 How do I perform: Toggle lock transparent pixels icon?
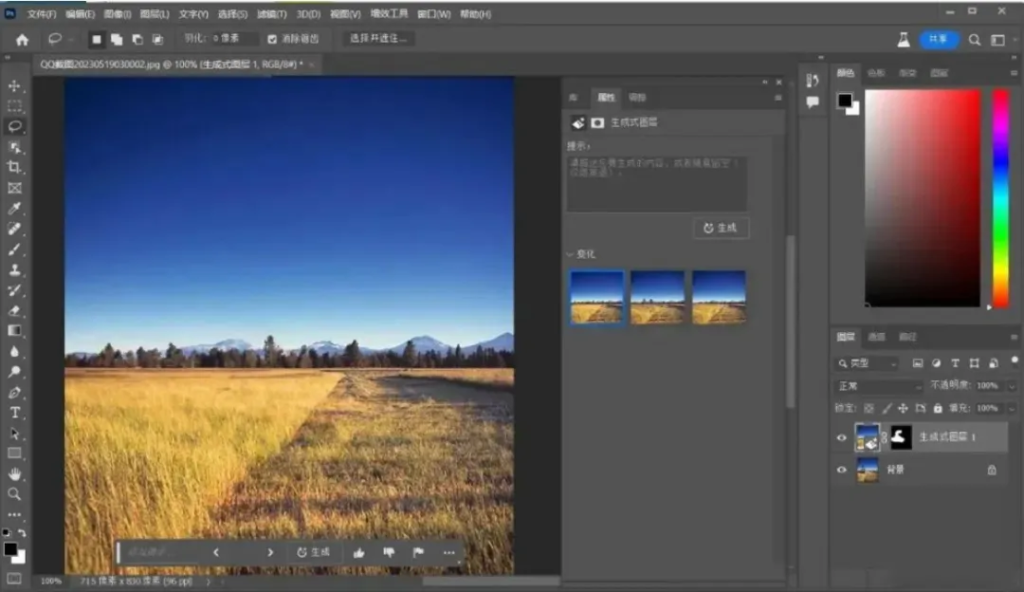[869, 408]
